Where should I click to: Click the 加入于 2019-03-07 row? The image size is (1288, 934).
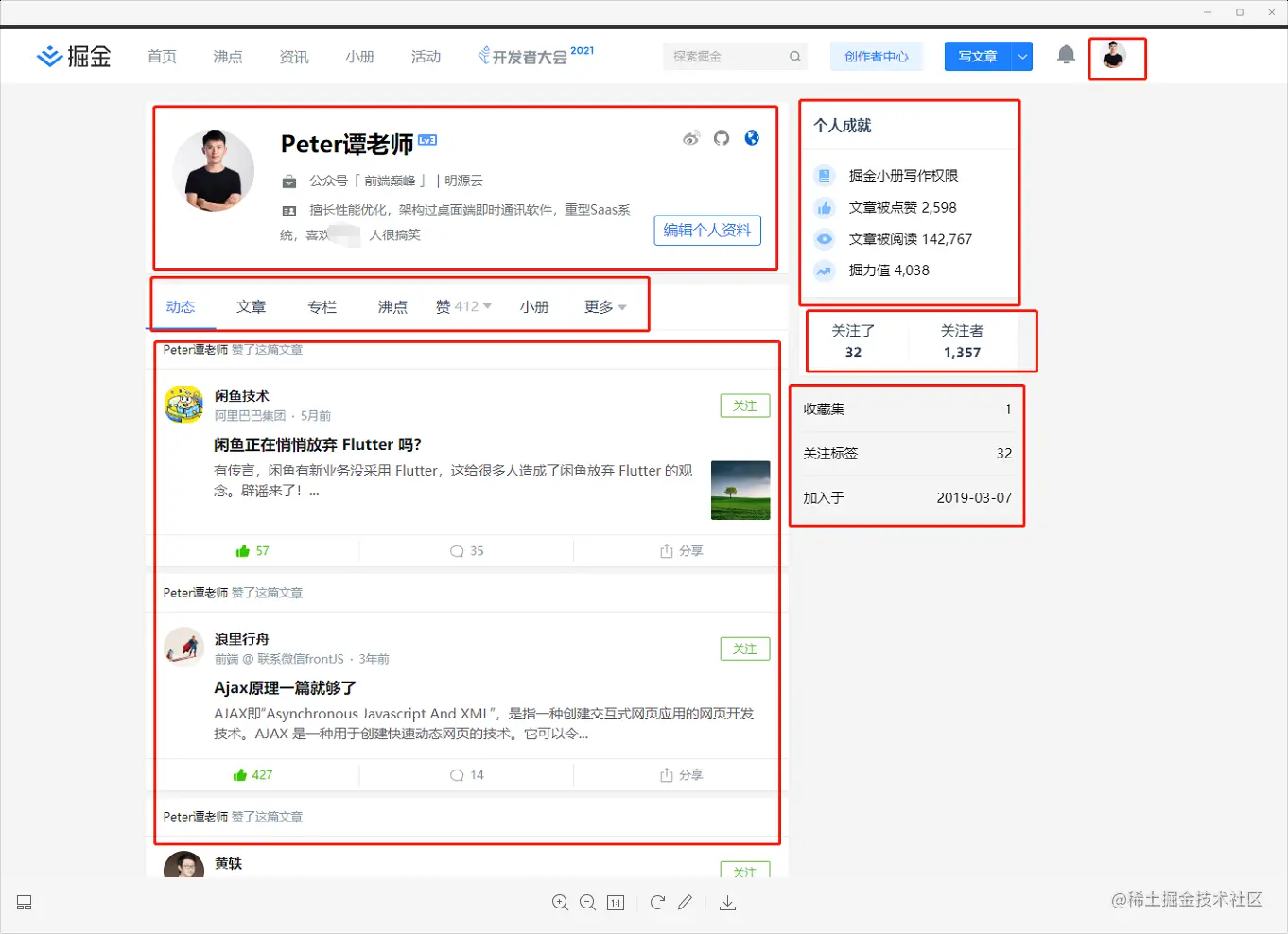click(x=907, y=498)
